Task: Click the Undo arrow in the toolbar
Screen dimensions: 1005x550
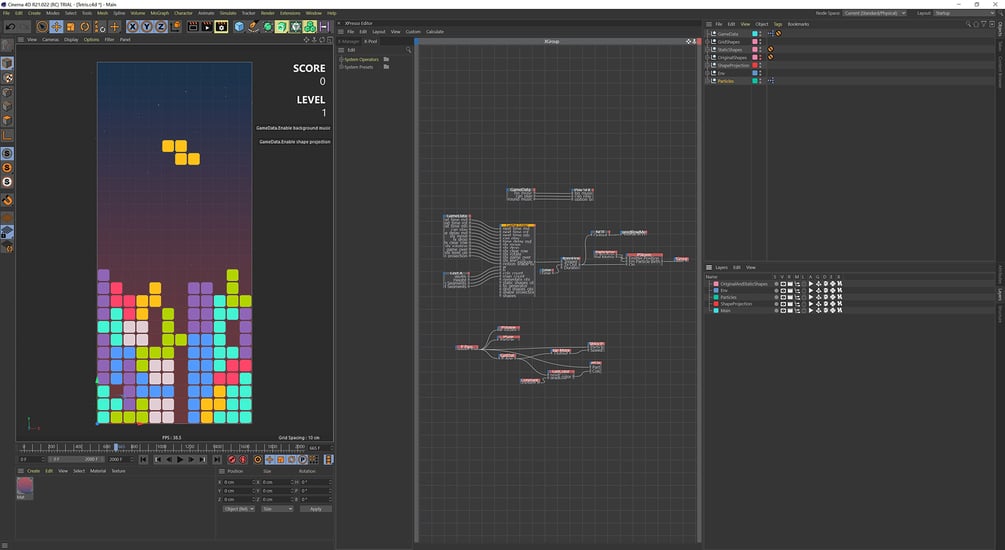Action: point(11,27)
